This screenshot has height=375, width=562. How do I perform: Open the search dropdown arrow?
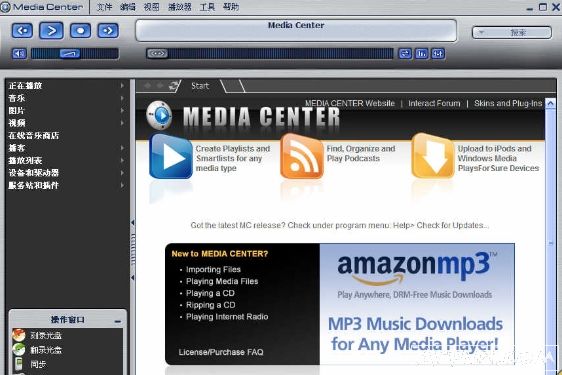(481, 33)
